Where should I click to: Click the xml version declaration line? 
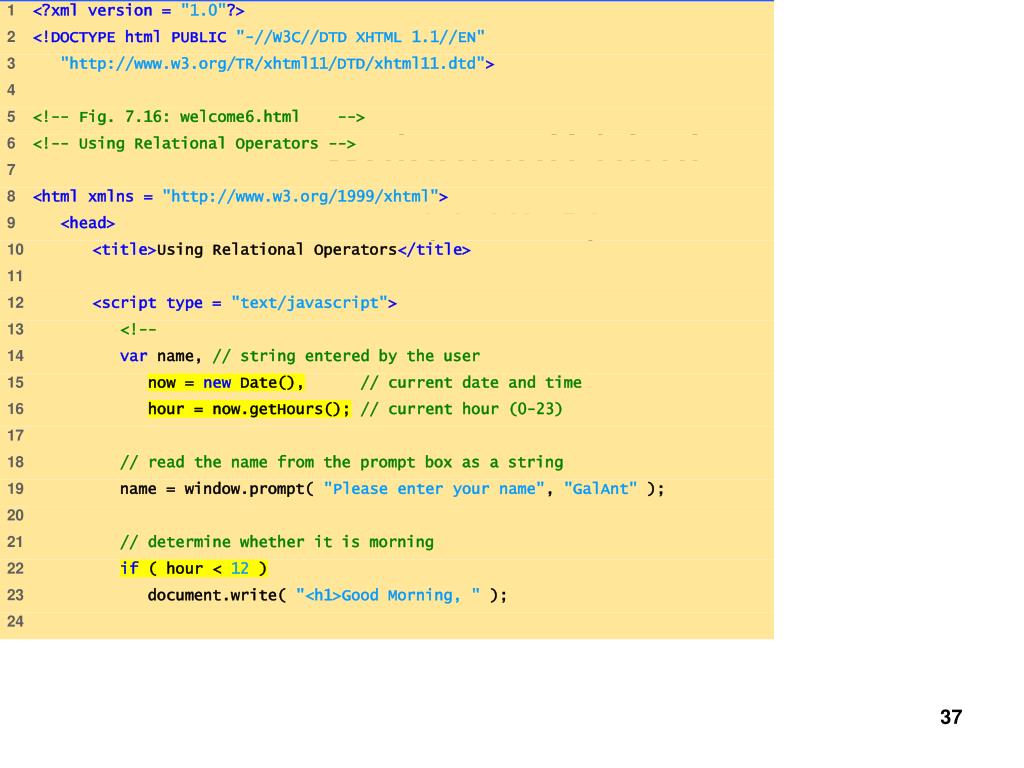138,10
